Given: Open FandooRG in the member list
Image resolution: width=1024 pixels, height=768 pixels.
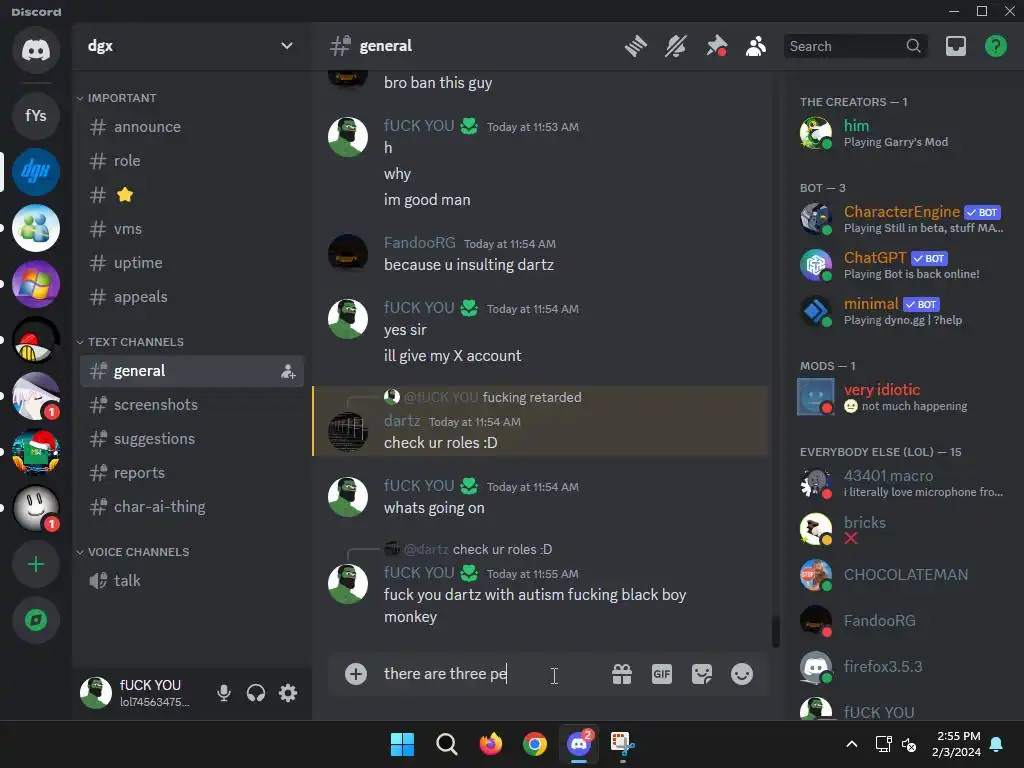Looking at the screenshot, I should point(904,621).
